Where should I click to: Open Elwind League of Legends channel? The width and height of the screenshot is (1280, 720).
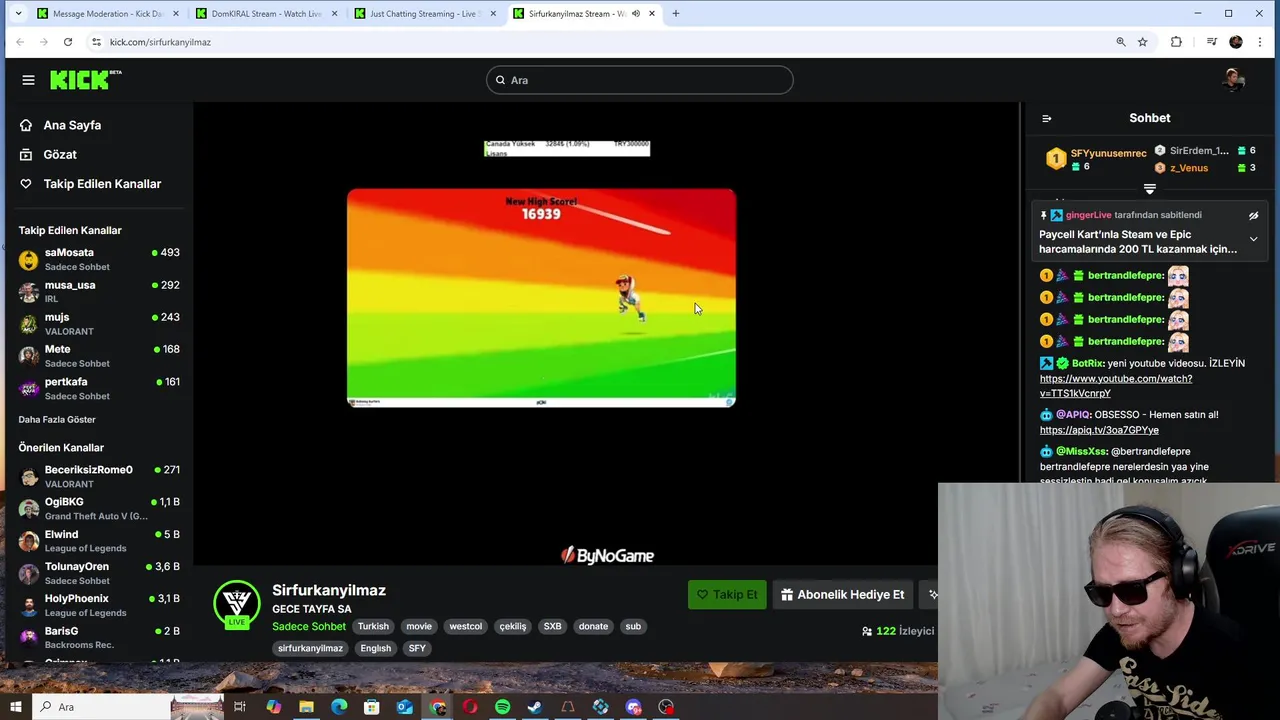[98, 541]
